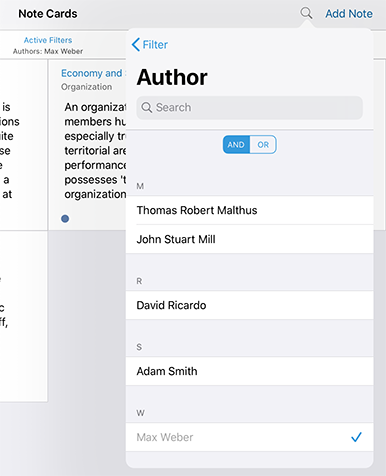This screenshot has width=386, height=476.
Task: Click the blue dot on Organization card
Action: (x=65, y=219)
